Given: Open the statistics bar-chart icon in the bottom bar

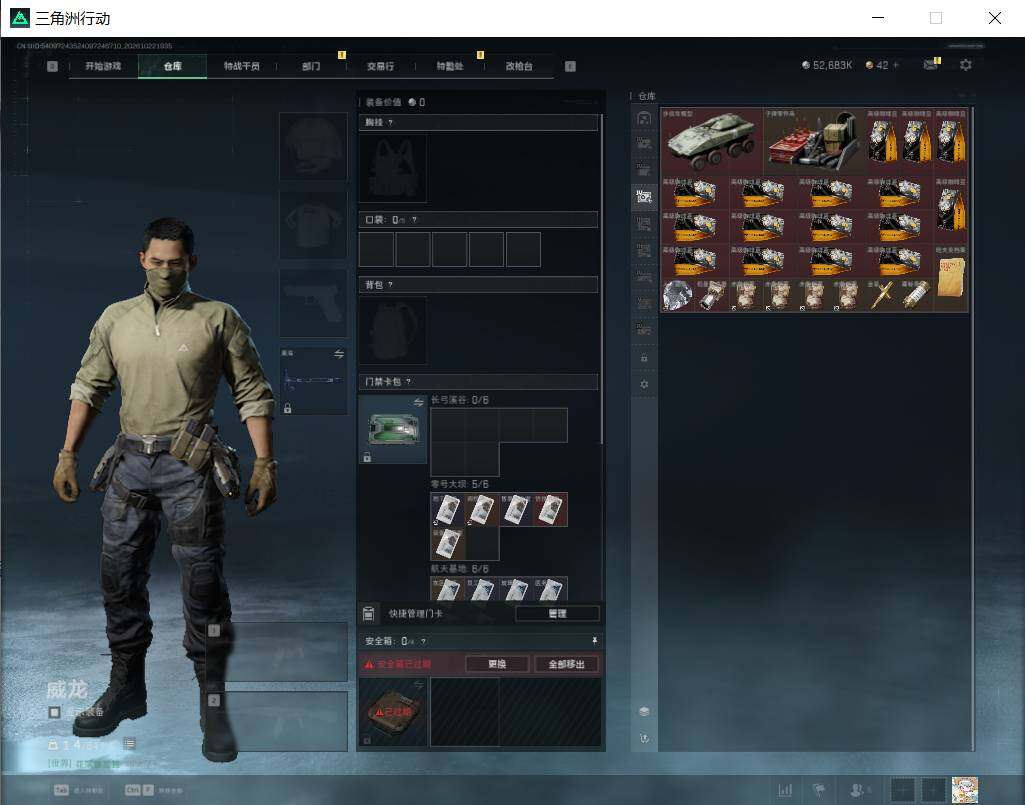Looking at the screenshot, I should 785,790.
